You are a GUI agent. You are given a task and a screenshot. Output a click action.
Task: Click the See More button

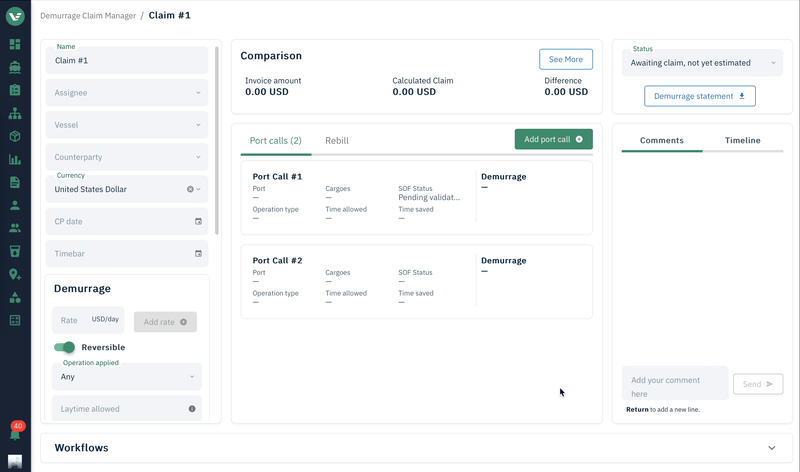566,59
